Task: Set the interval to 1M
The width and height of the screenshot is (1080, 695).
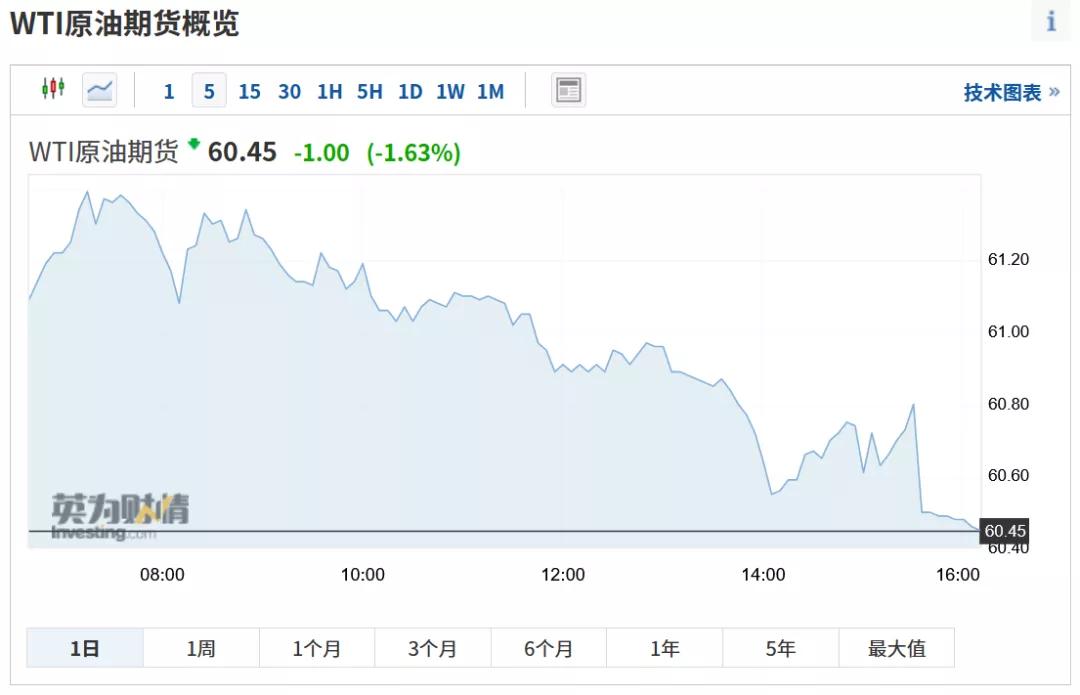Action: (x=490, y=92)
